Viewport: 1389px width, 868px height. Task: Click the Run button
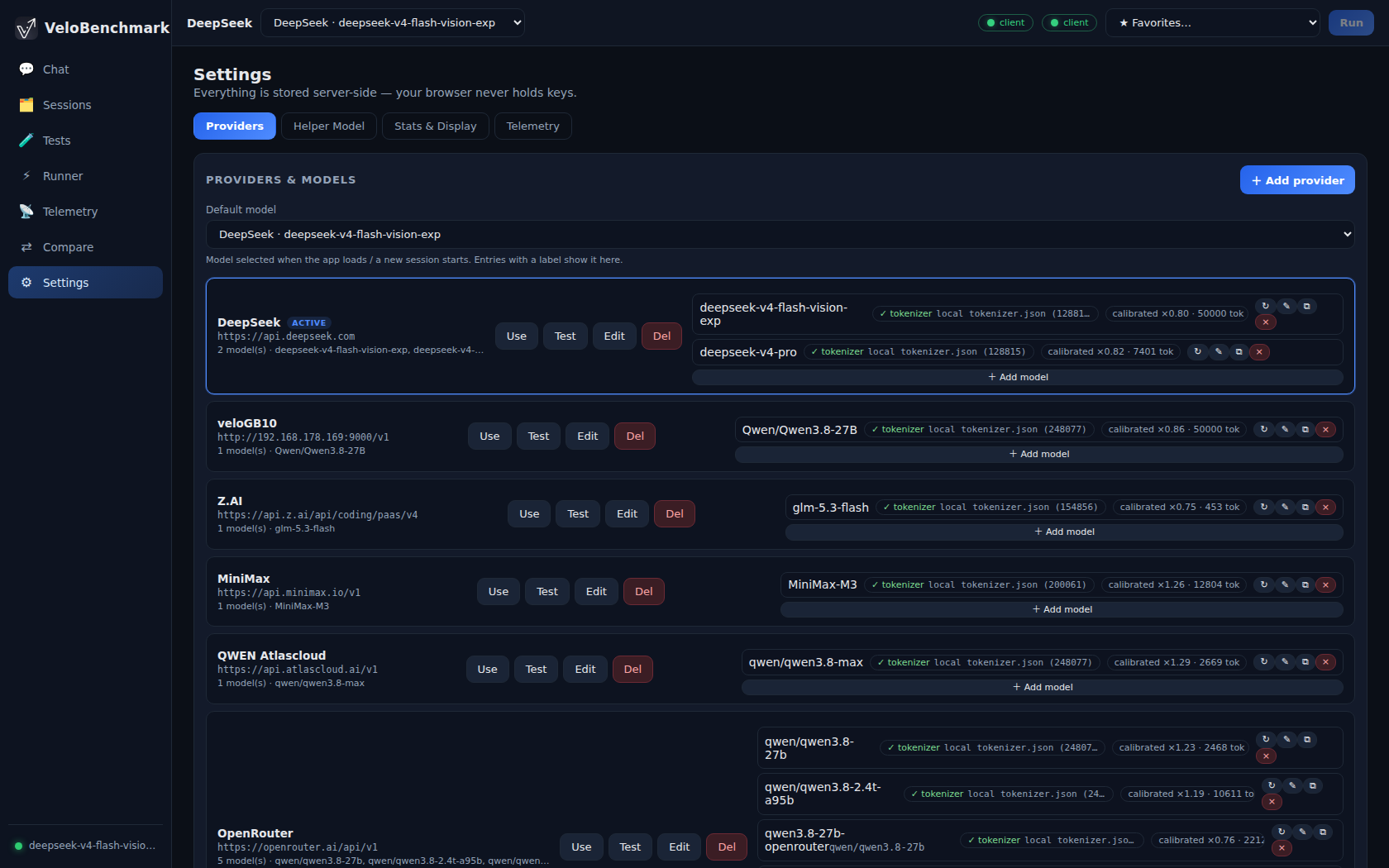pos(1352,23)
